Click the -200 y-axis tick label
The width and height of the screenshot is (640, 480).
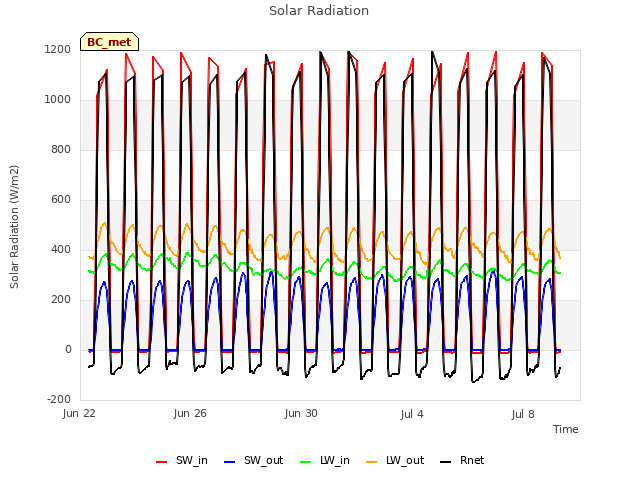(x=59, y=400)
